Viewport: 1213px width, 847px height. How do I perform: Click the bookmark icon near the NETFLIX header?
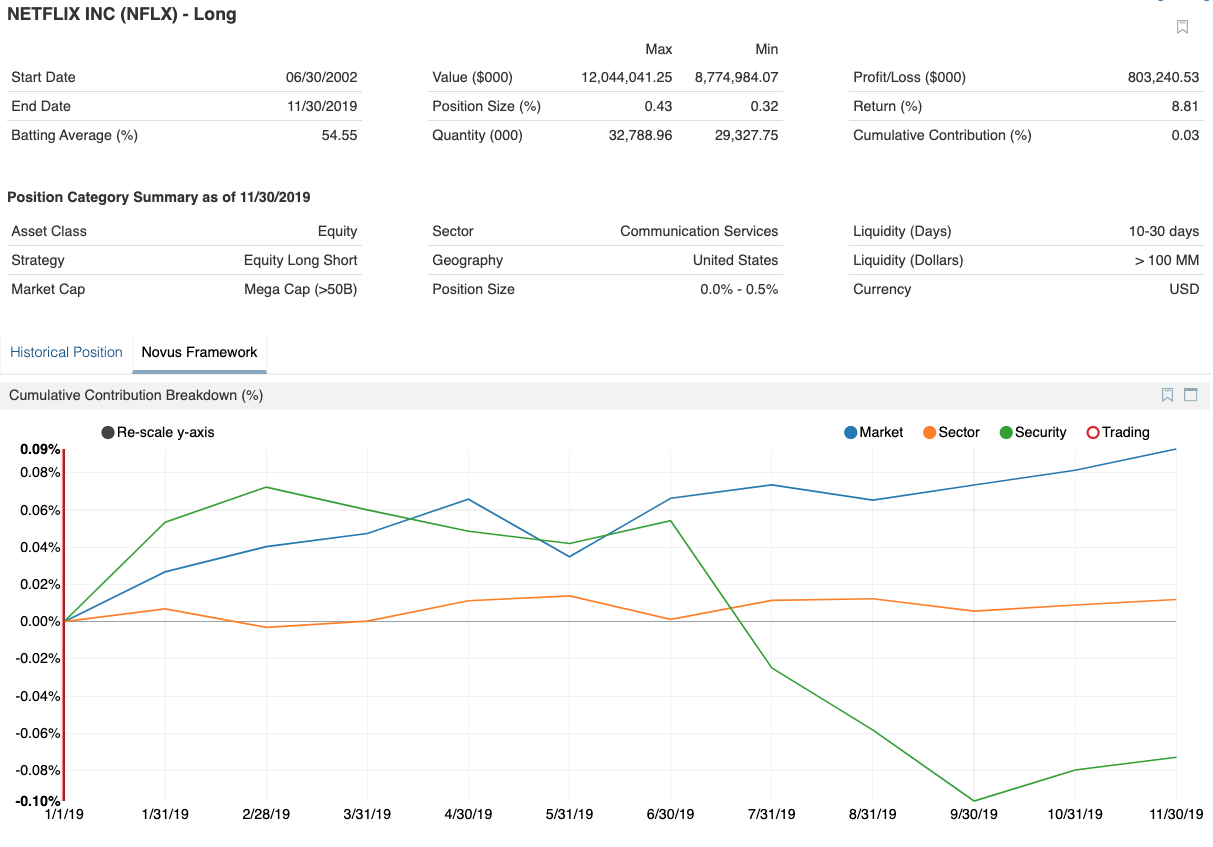(1182, 27)
